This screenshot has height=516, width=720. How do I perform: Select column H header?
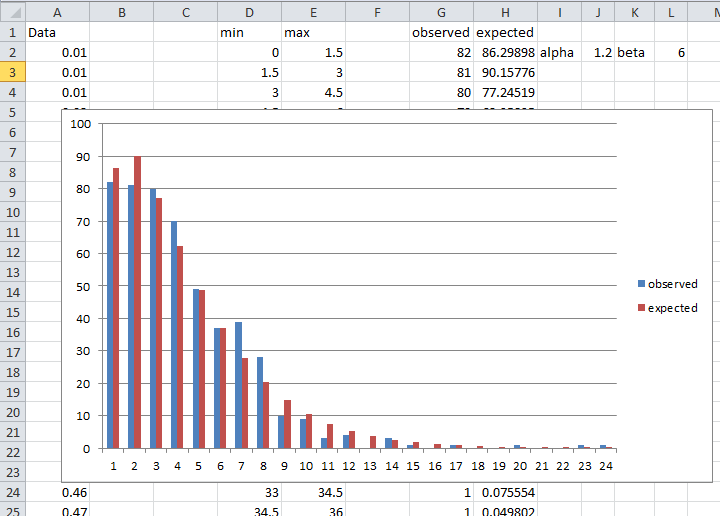[x=505, y=11]
